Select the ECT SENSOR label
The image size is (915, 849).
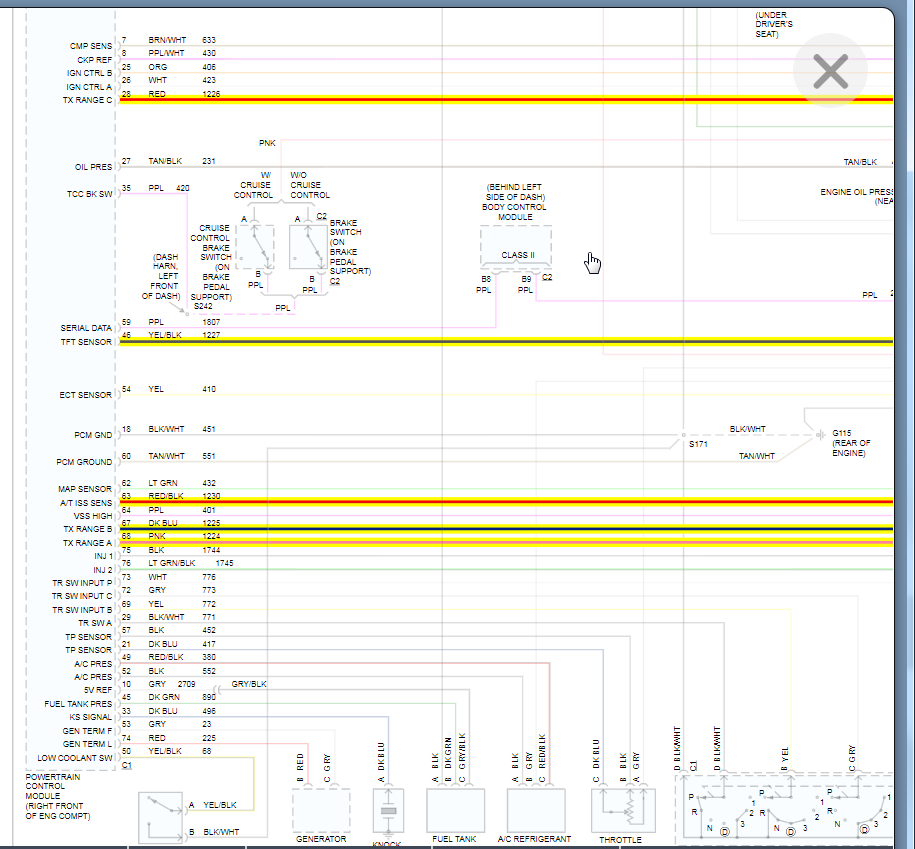tap(86, 395)
